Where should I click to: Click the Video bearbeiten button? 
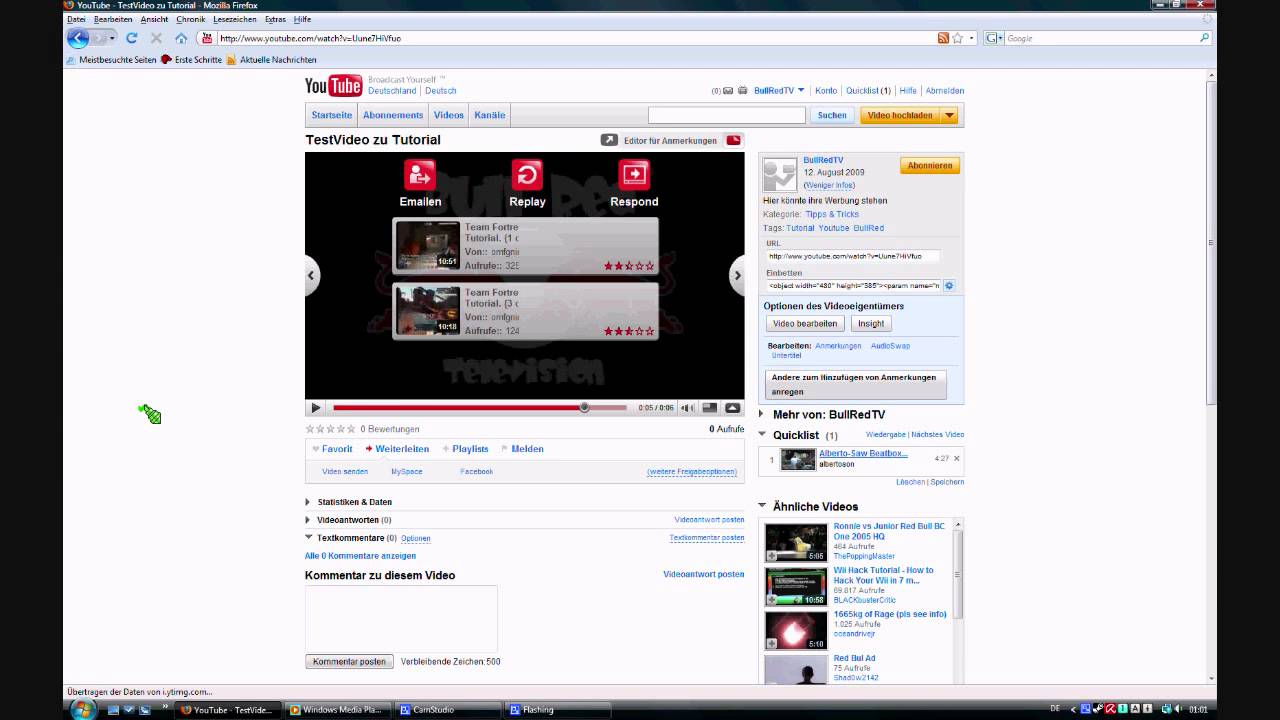(x=805, y=324)
